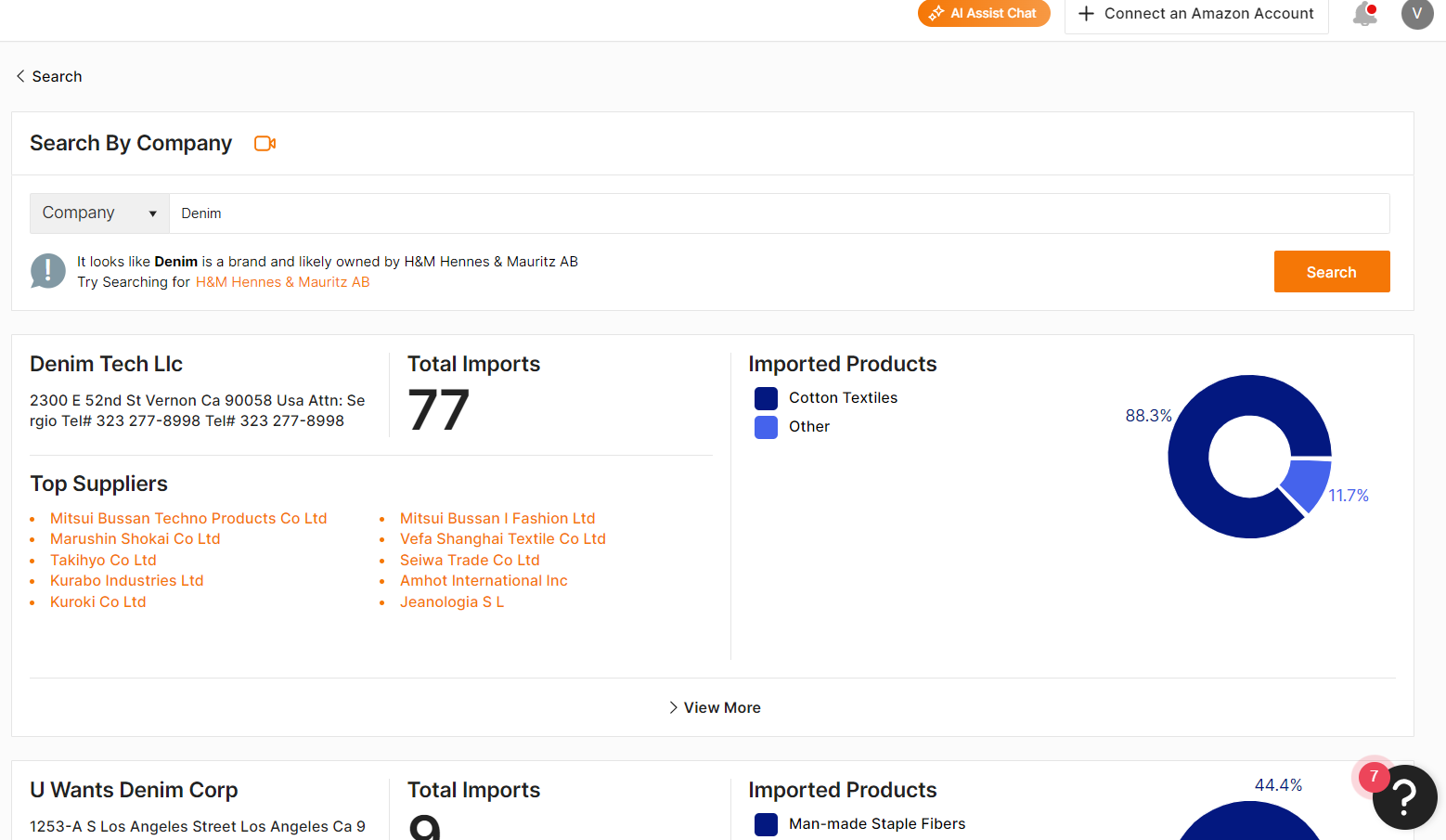Click the back chevron next to Search
Image resolution: width=1446 pixels, height=840 pixels.
click(x=19, y=75)
